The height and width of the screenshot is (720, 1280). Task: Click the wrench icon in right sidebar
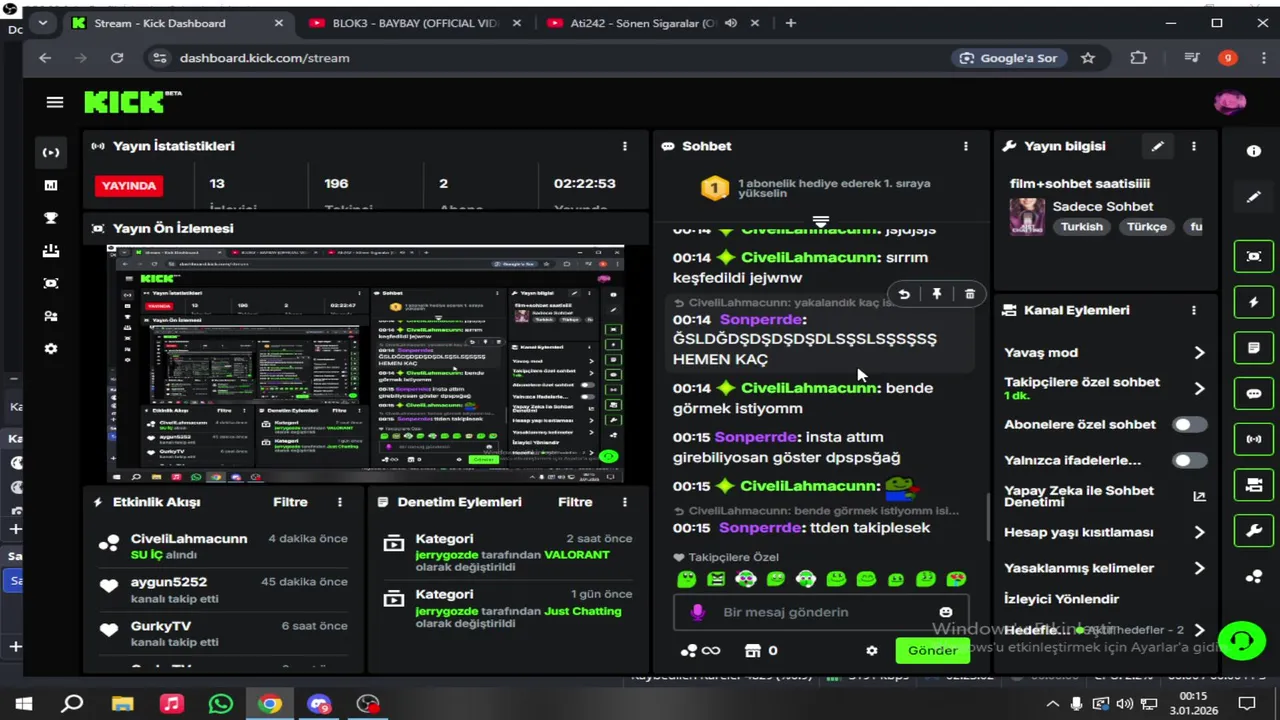point(1254,531)
